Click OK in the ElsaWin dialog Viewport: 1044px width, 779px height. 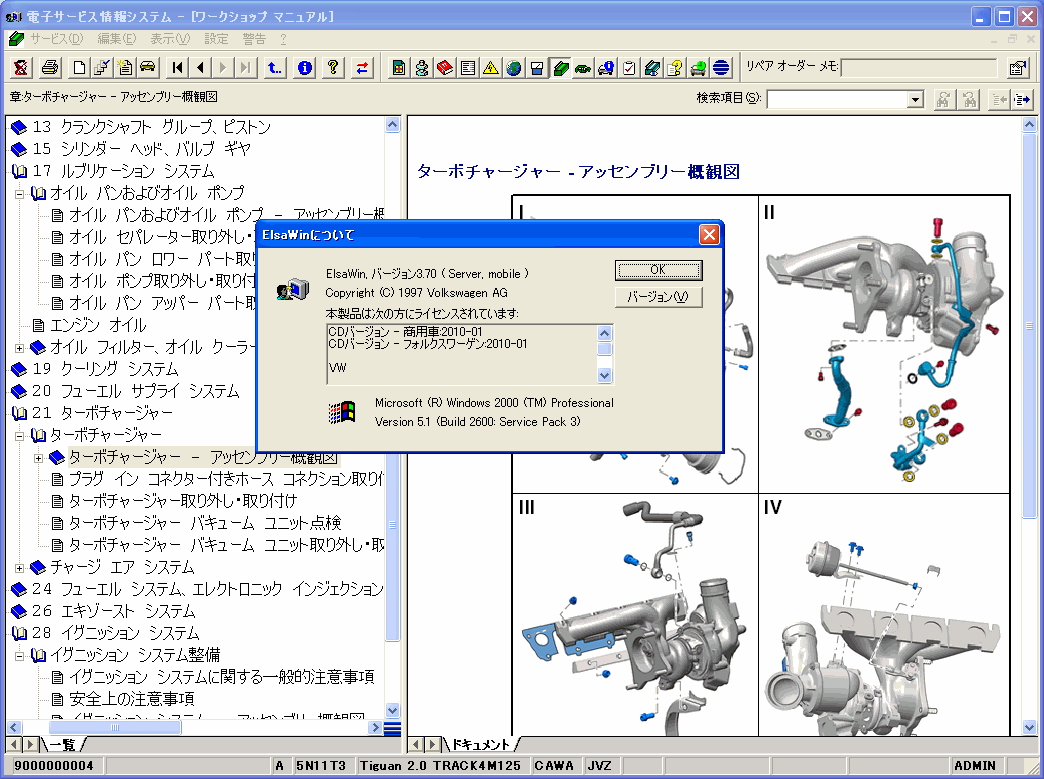click(658, 270)
